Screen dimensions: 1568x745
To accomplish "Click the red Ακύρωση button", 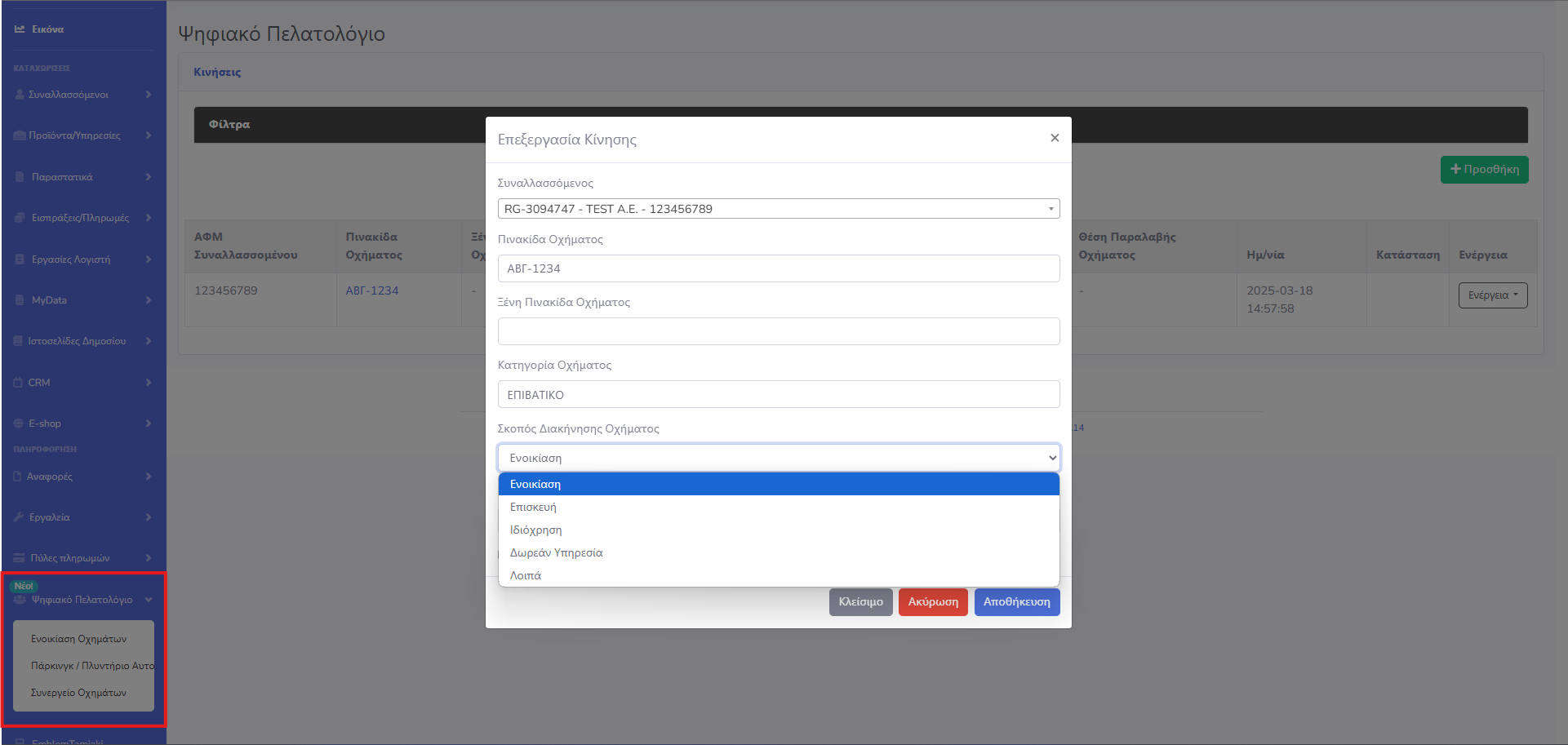I will tap(933, 602).
